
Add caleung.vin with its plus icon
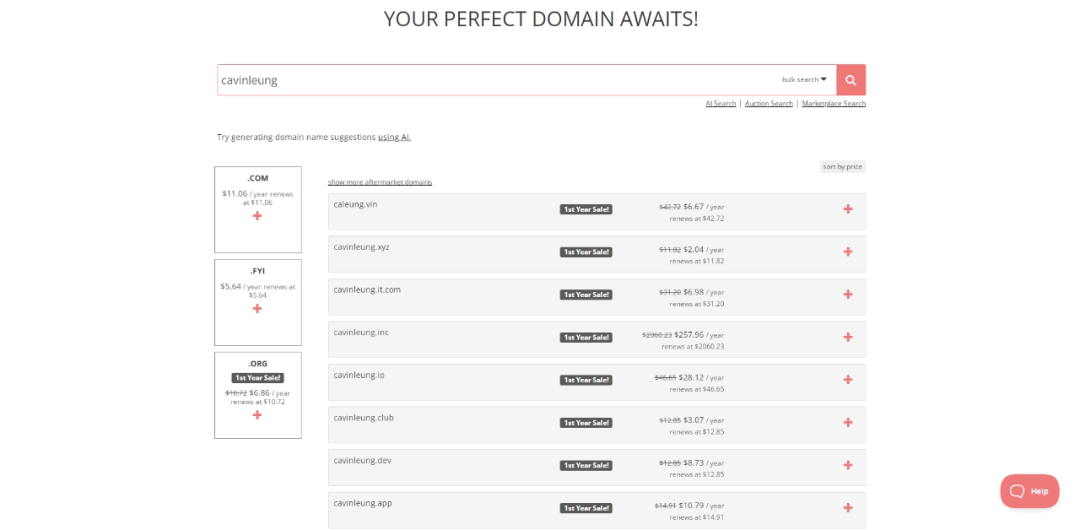tap(848, 209)
